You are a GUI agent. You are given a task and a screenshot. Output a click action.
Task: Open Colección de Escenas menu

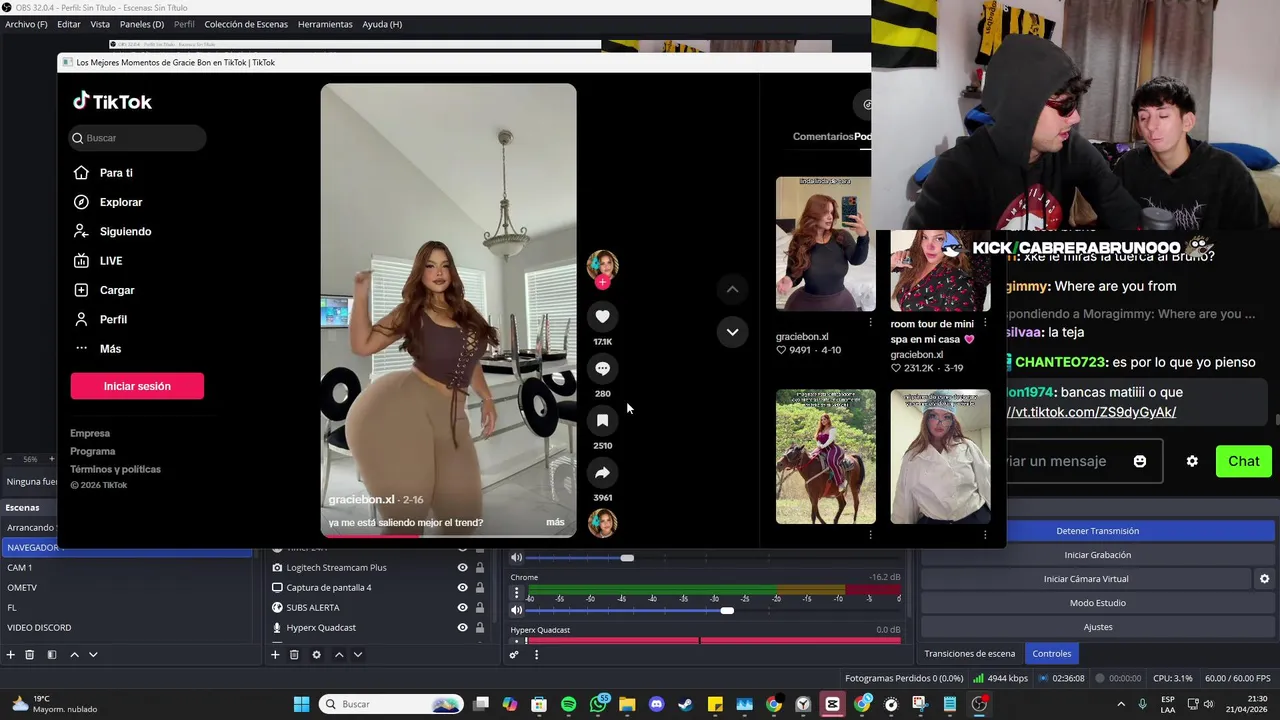246,24
